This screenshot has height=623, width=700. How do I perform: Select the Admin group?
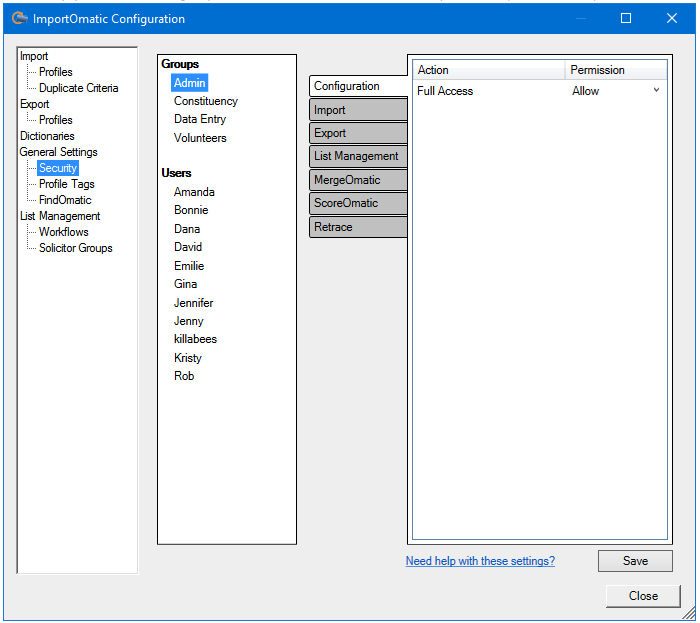point(190,83)
